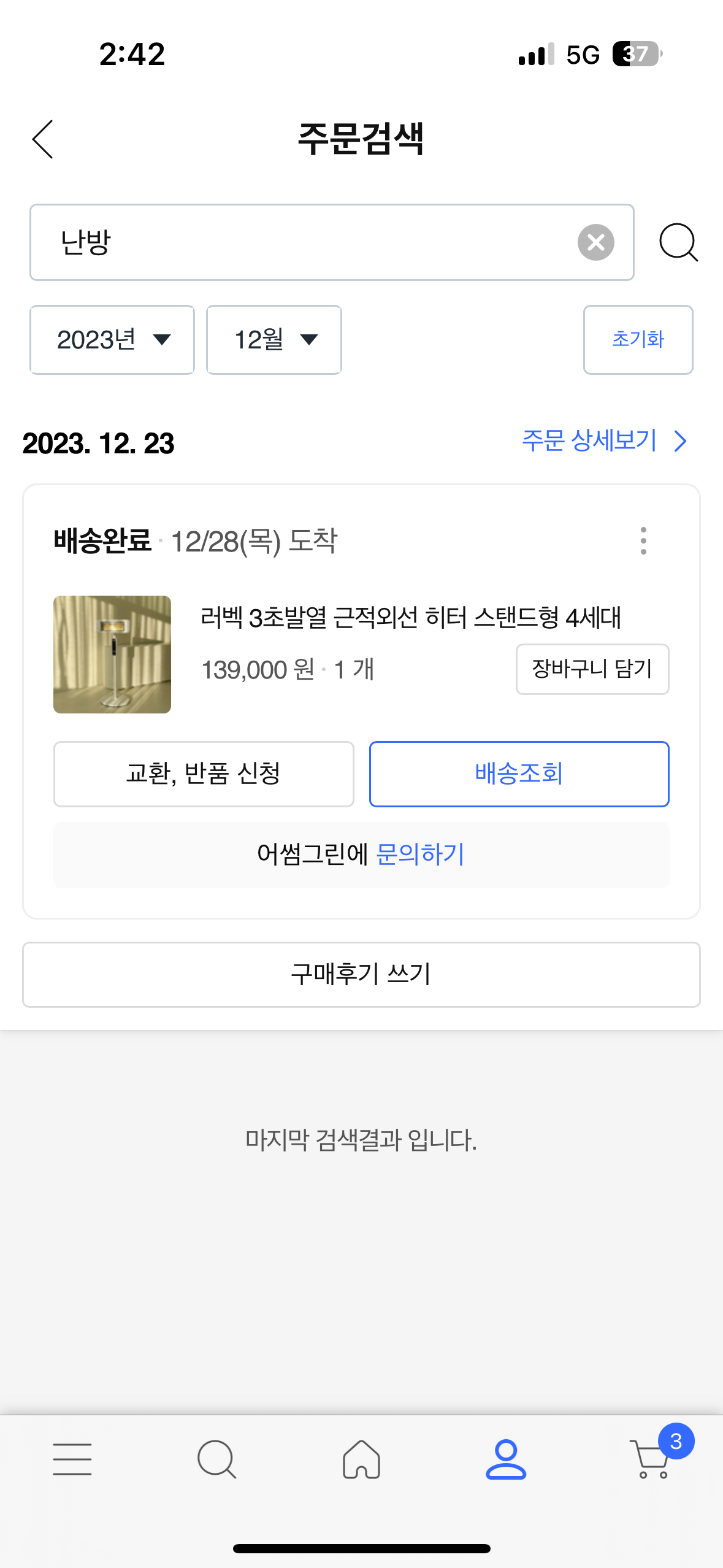Tap the magnifier icon beside search field
The image size is (723, 1568).
[x=678, y=243]
